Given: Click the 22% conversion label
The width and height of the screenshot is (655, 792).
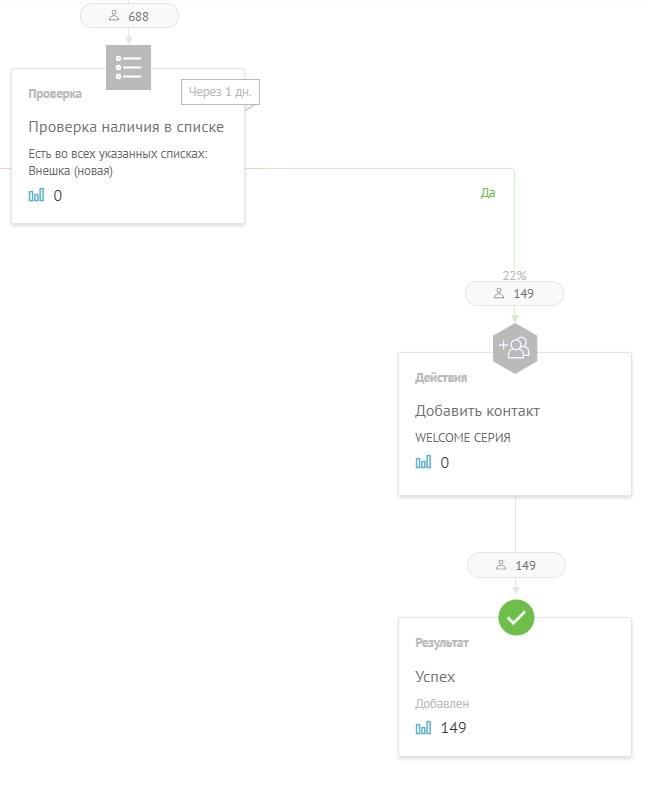Looking at the screenshot, I should pyautogui.click(x=514, y=275).
